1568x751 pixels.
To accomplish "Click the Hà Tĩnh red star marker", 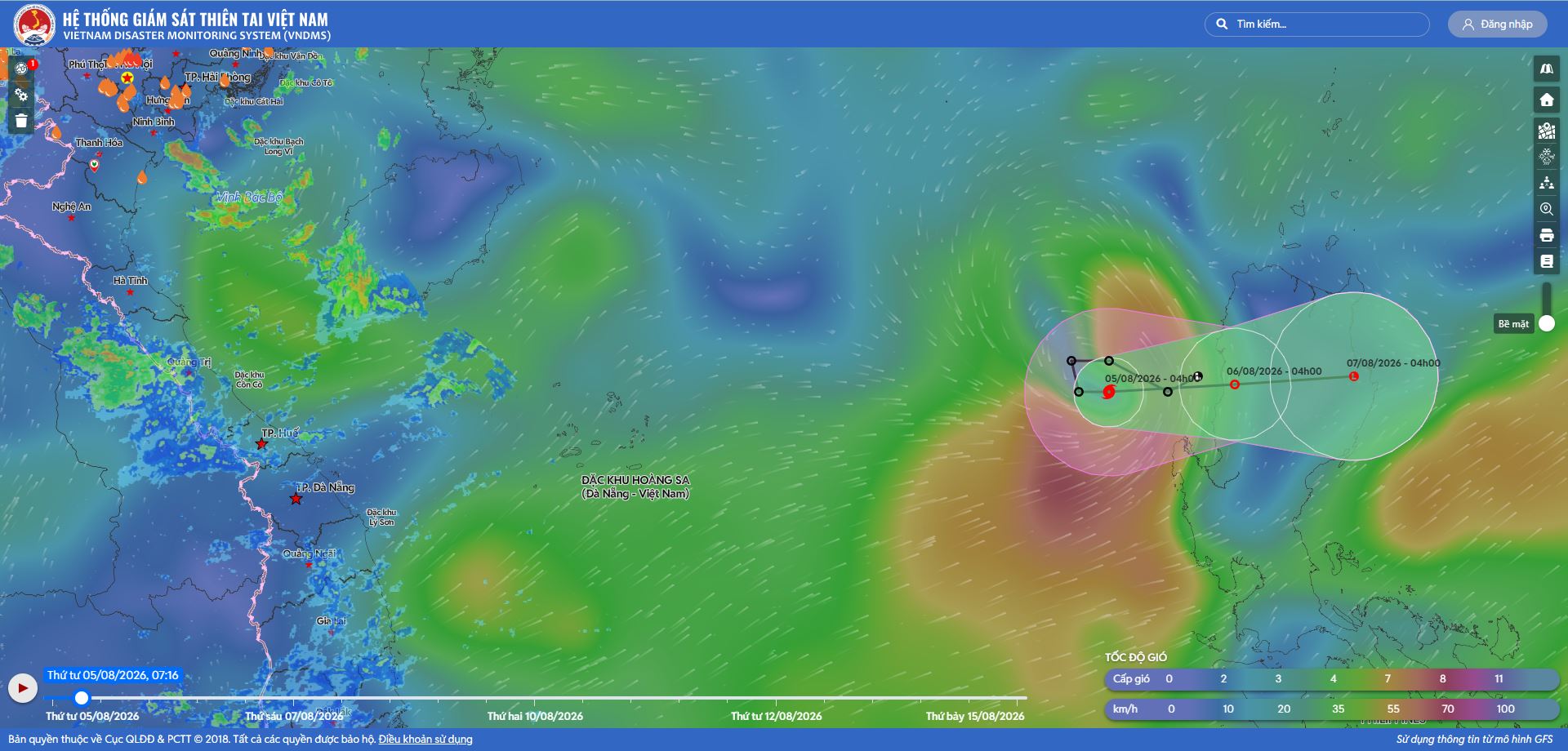I will tap(130, 292).
